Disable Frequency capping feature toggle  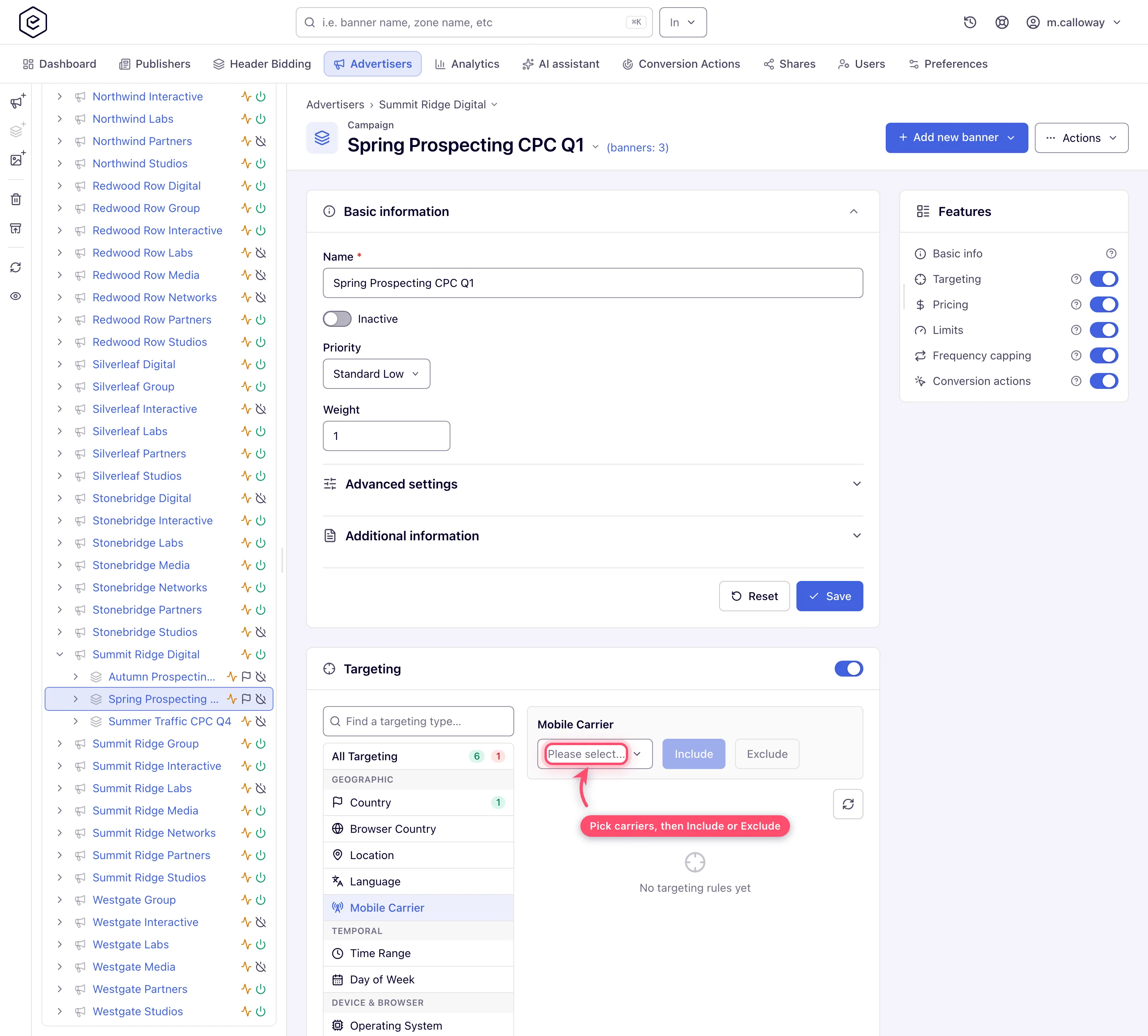pyautogui.click(x=1104, y=356)
